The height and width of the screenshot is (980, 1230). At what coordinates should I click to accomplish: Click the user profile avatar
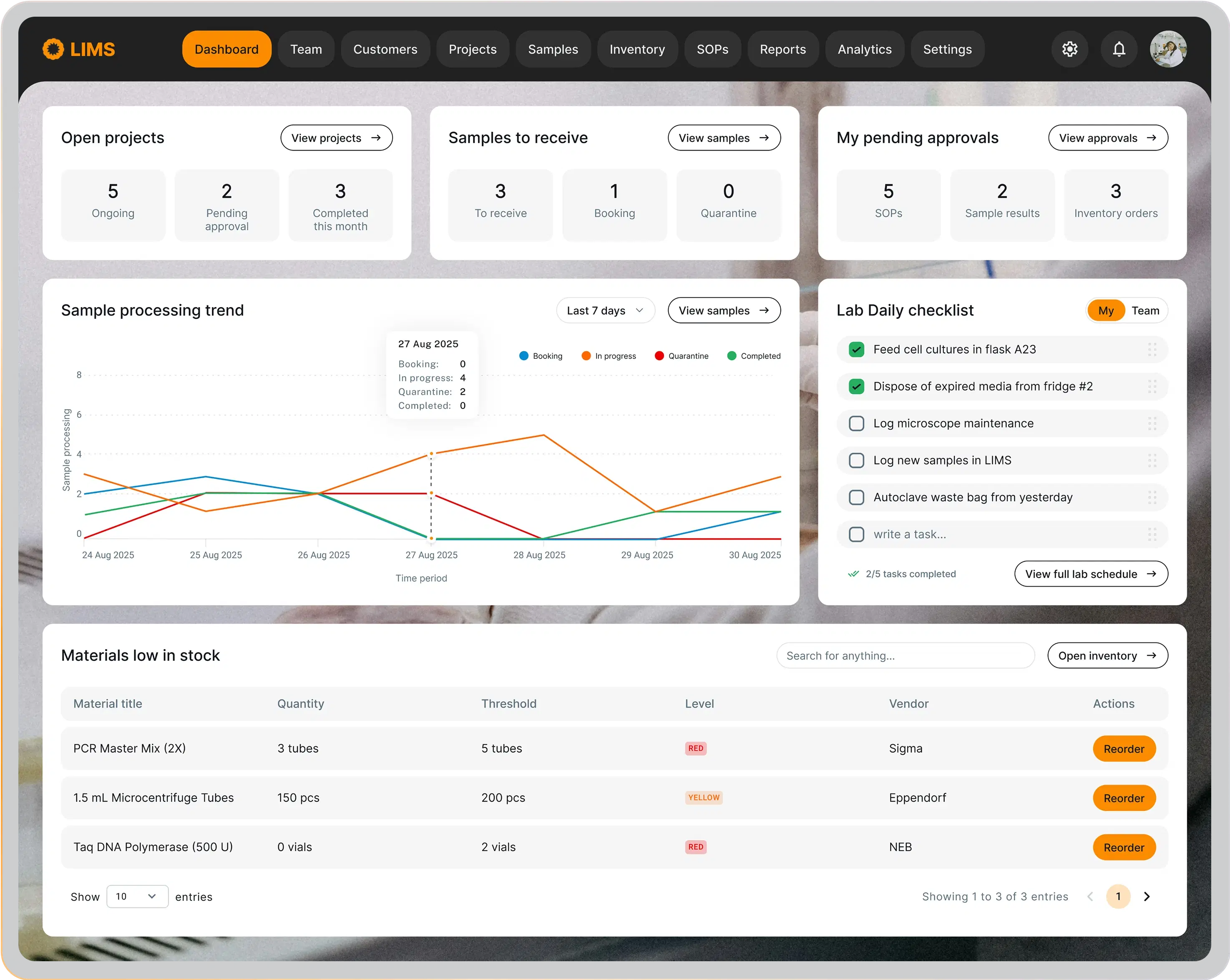tap(1168, 49)
